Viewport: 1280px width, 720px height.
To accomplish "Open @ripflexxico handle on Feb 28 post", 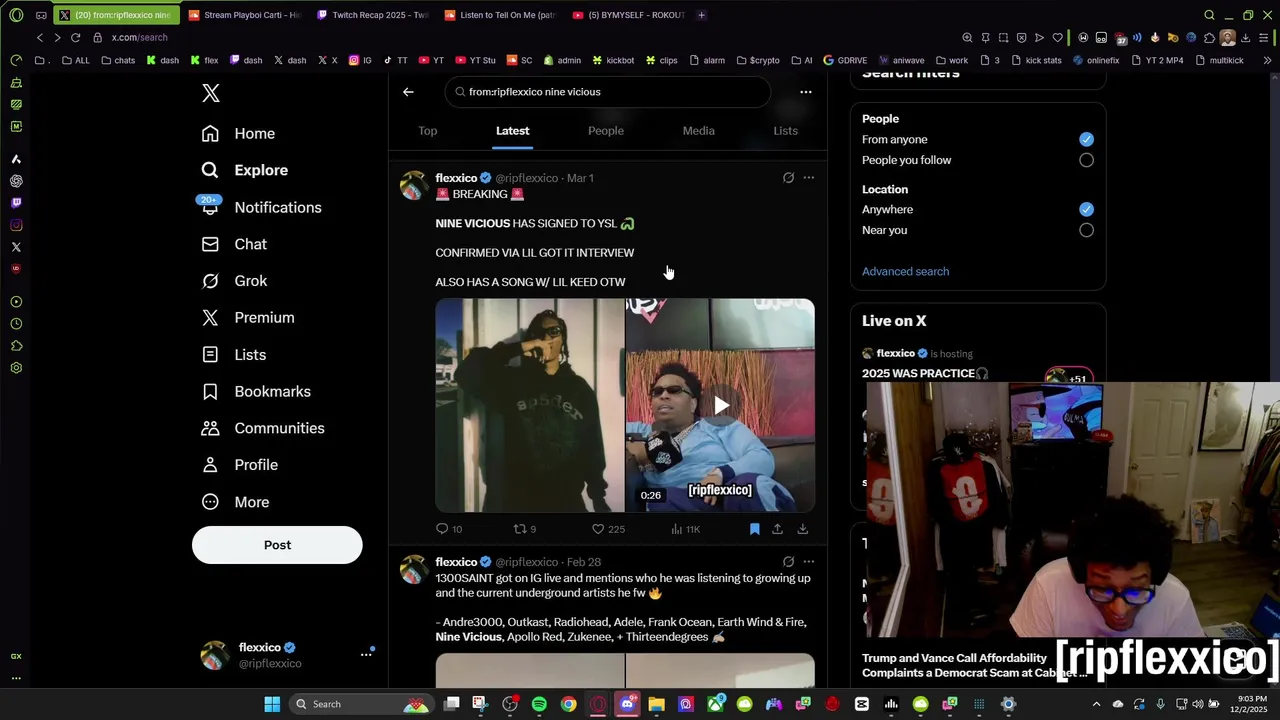I will pyautogui.click(x=527, y=562).
